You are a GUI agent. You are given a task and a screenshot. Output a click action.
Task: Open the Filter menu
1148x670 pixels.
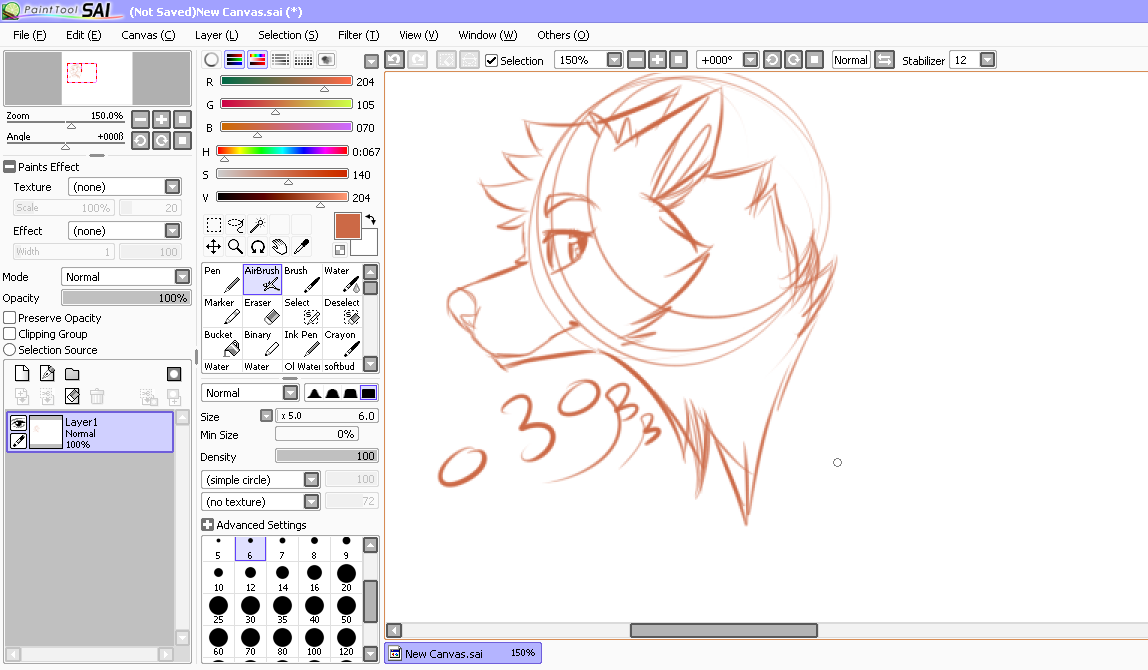pyautogui.click(x=358, y=35)
